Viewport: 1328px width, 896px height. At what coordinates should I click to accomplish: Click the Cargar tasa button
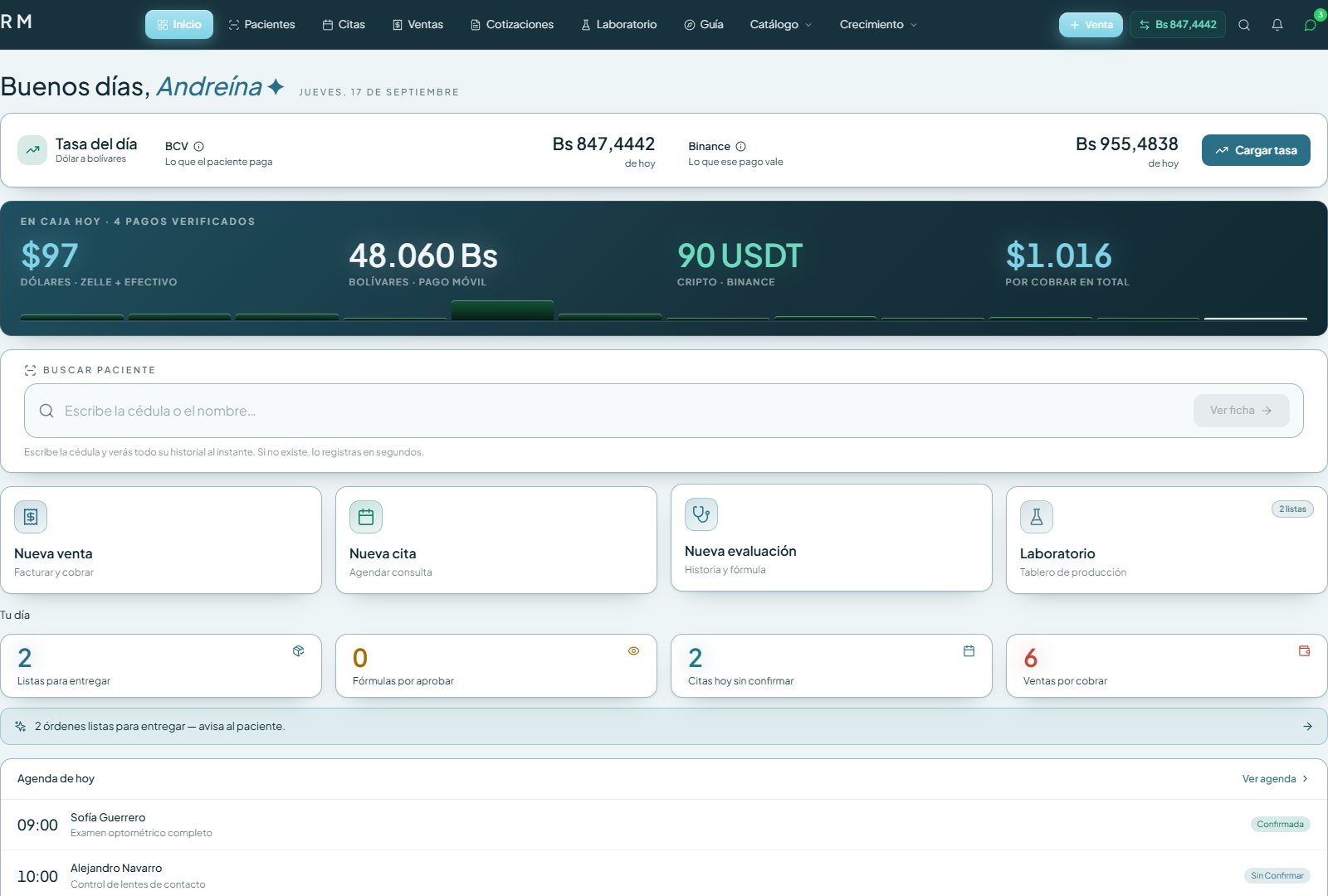click(x=1256, y=150)
